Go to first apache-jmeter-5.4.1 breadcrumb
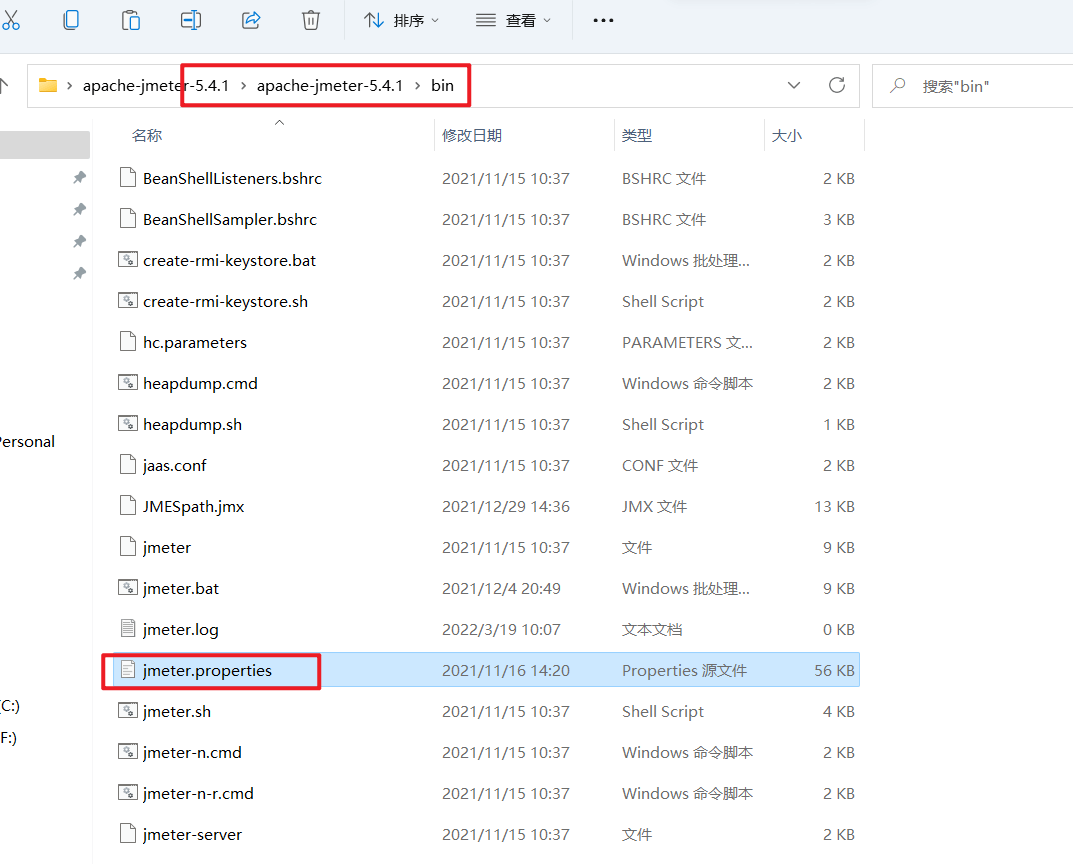The height and width of the screenshot is (864, 1073). point(156,86)
